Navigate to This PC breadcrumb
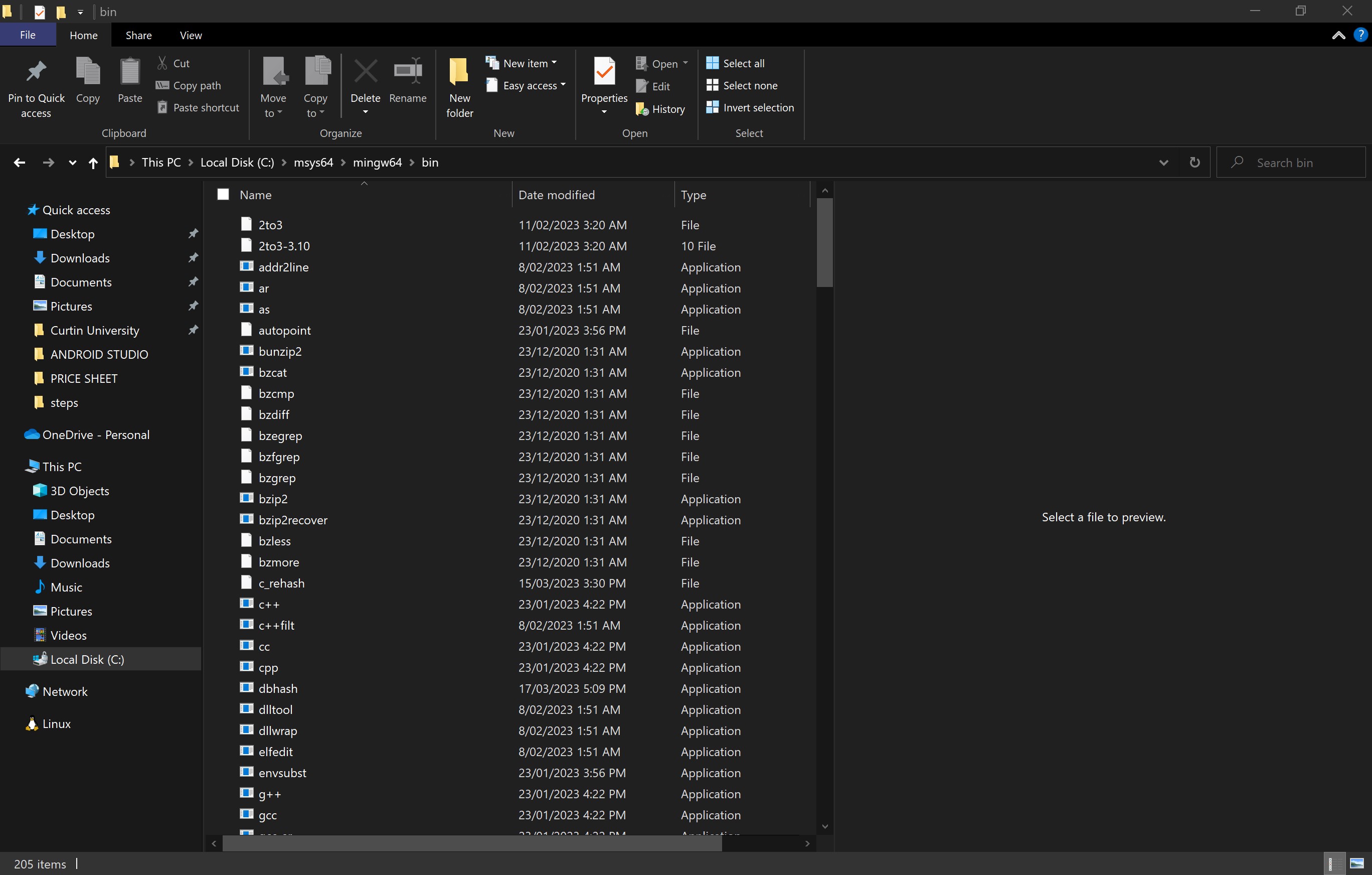Viewport: 1372px width, 875px height. pyautogui.click(x=161, y=163)
